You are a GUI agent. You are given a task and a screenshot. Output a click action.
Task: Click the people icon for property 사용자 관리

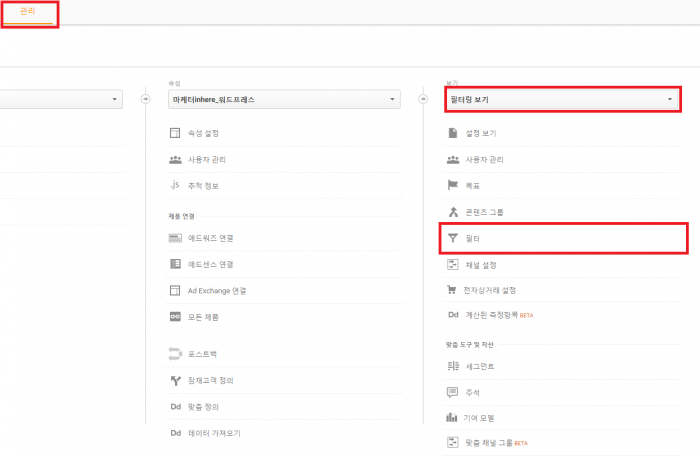175,159
